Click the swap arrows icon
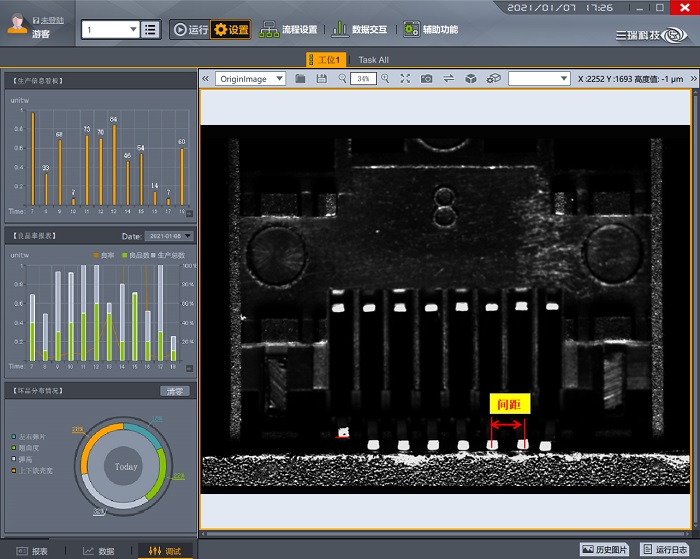 click(449, 78)
